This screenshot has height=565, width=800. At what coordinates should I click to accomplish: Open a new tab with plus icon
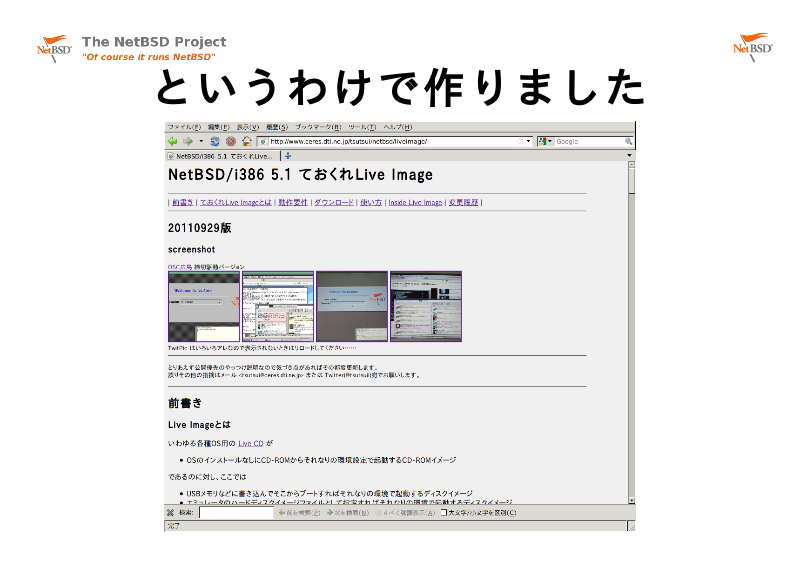pyautogui.click(x=288, y=156)
